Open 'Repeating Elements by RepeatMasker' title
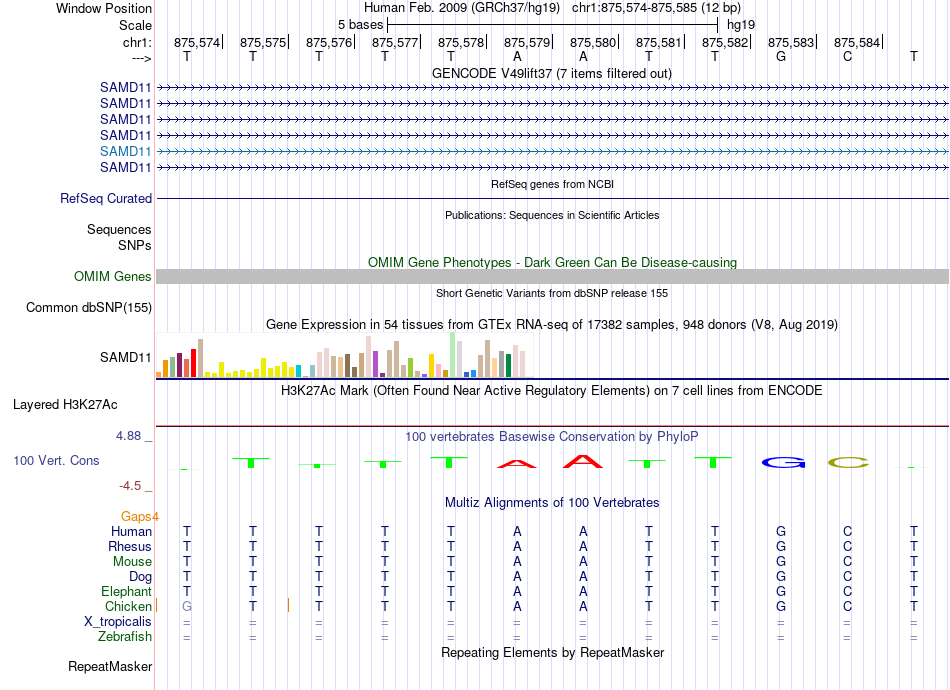This screenshot has height=690, width=950. (x=552, y=653)
